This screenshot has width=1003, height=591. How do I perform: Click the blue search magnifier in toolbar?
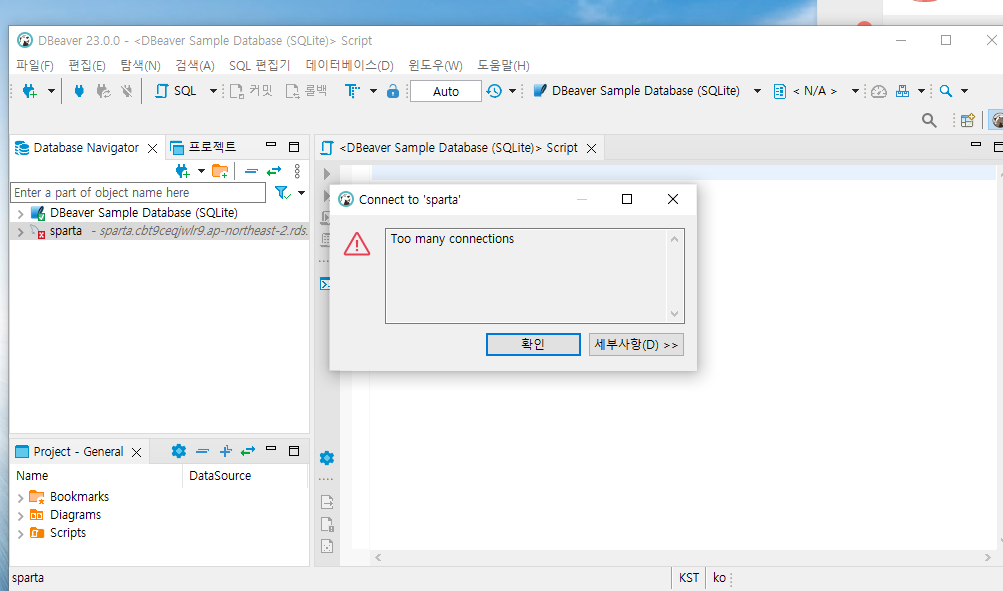946,91
